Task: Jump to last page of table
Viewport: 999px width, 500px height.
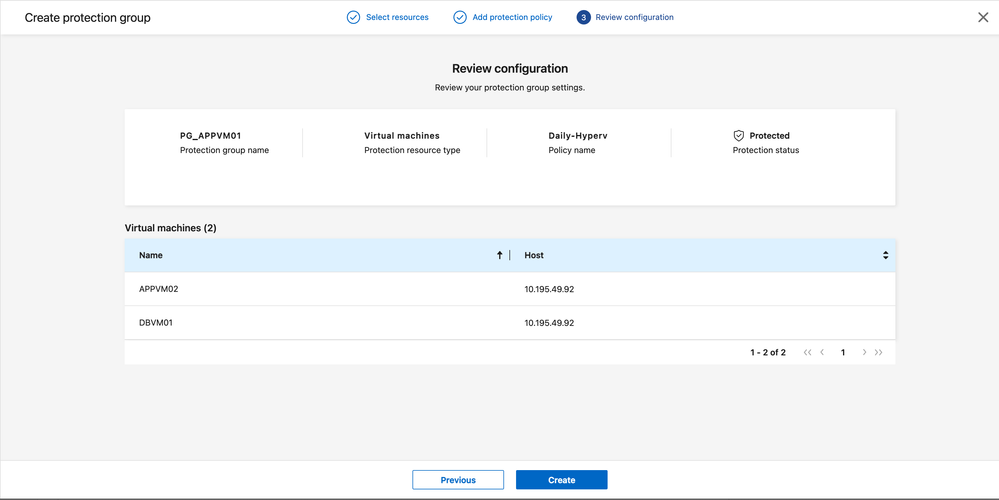Action: [x=879, y=352]
